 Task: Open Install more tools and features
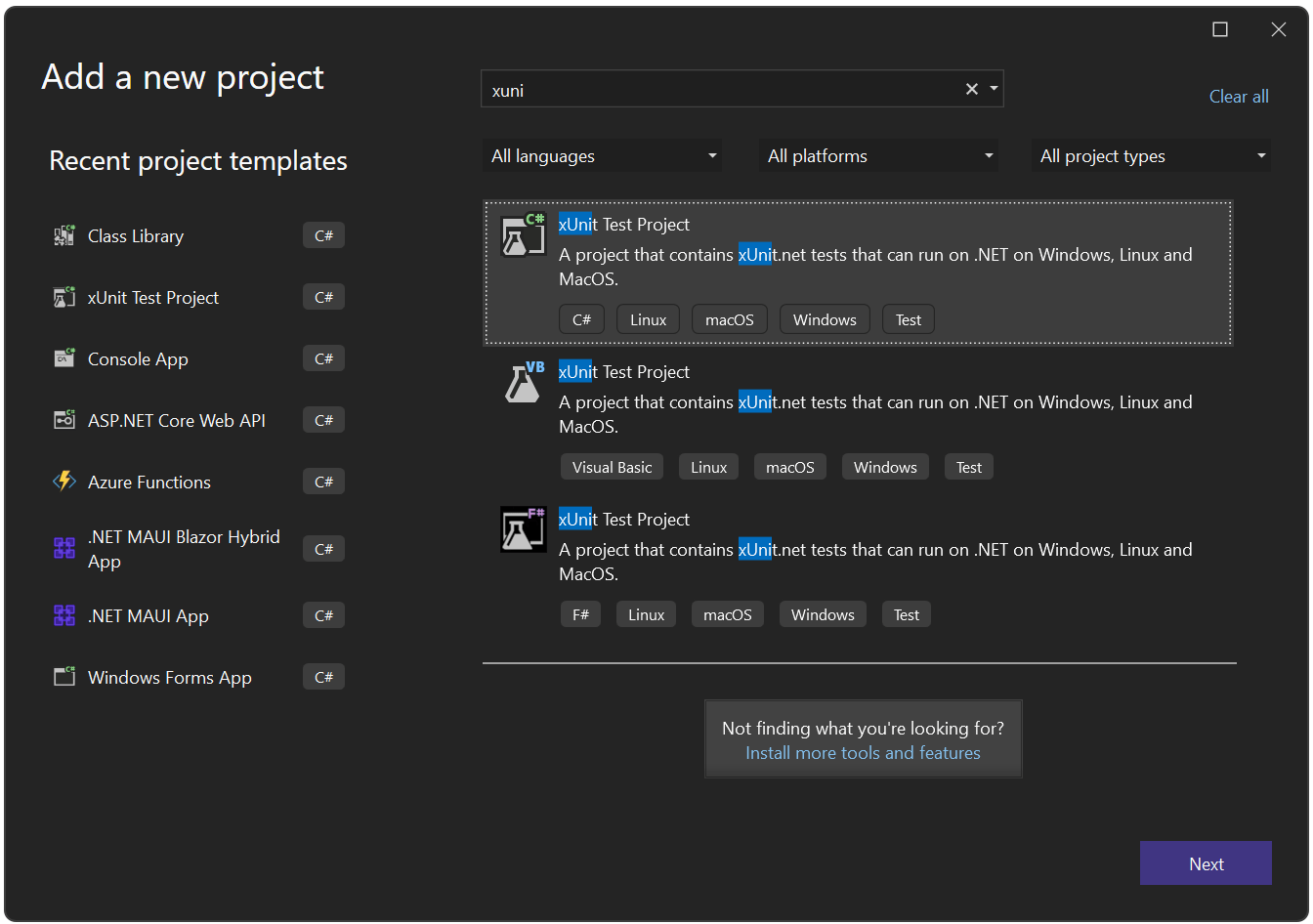point(863,753)
